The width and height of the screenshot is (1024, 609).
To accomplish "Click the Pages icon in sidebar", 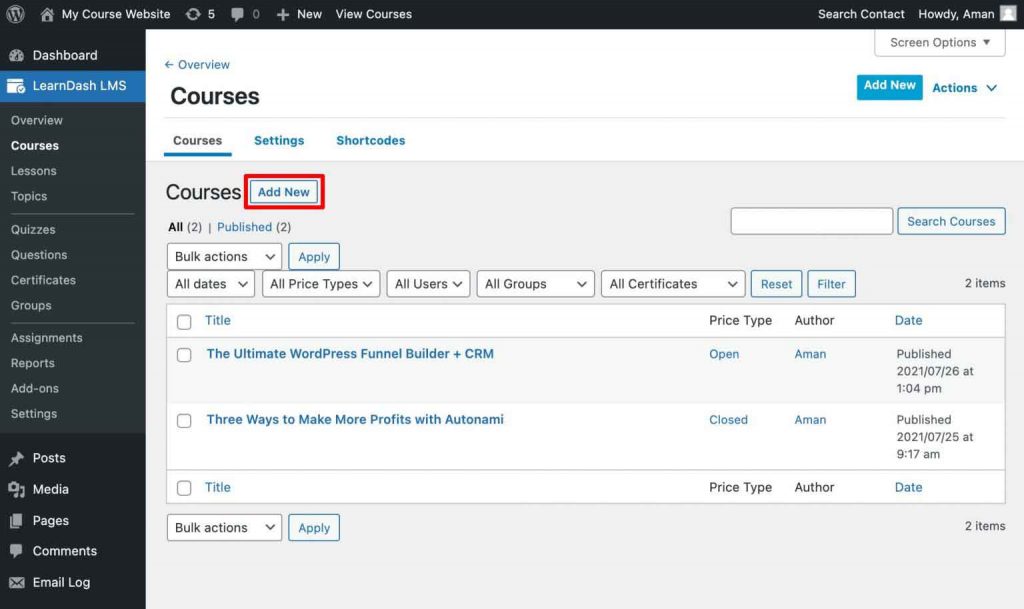I will tap(16, 520).
